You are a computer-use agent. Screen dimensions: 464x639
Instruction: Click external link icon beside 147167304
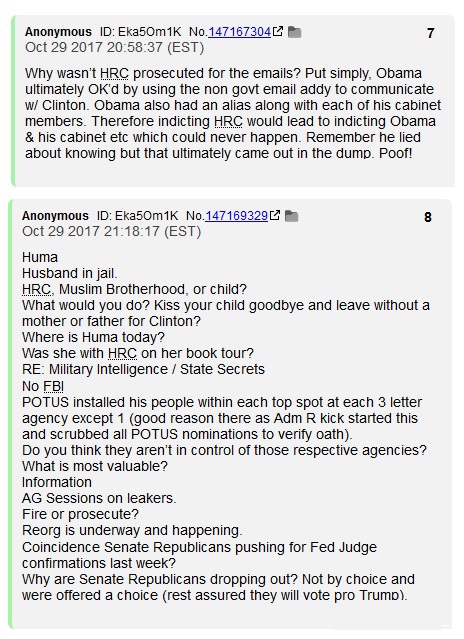(x=278, y=31)
